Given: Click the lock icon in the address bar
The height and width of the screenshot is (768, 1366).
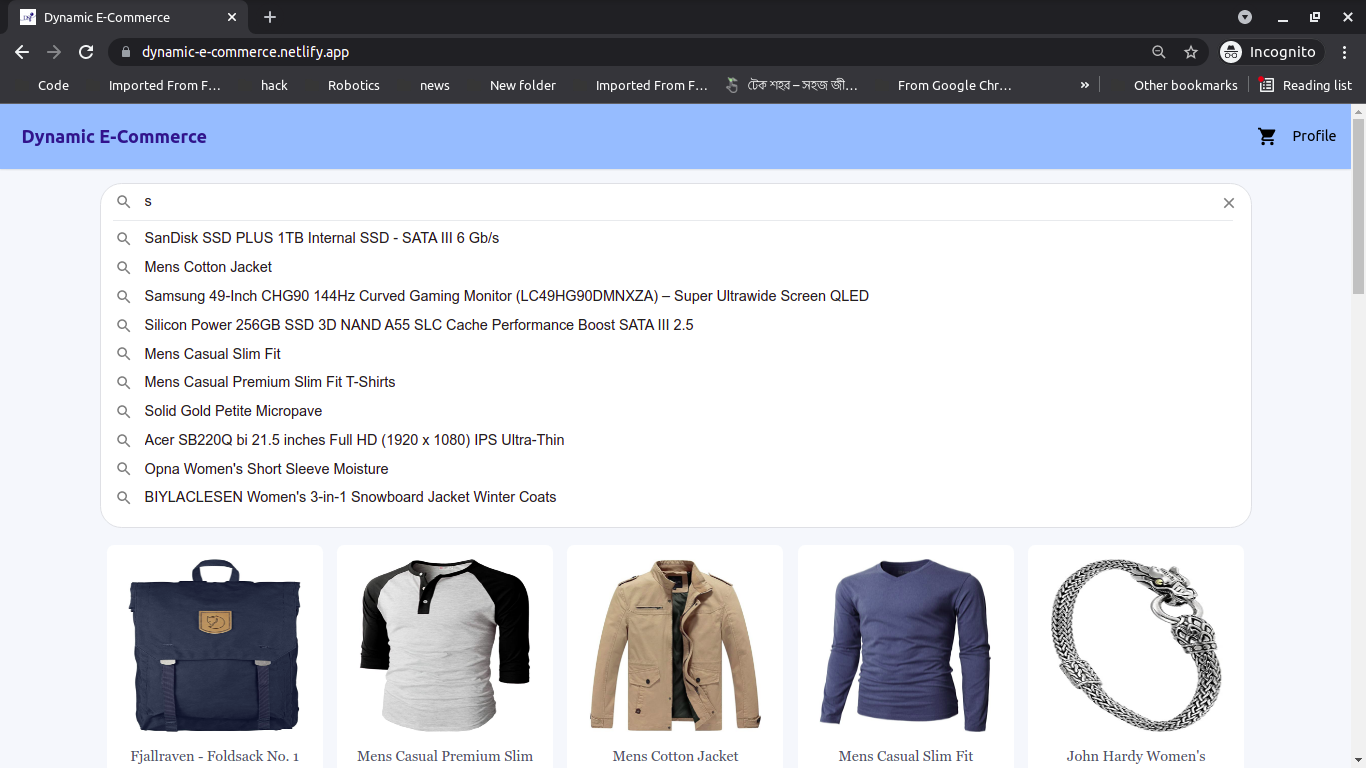Looking at the screenshot, I should [125, 52].
